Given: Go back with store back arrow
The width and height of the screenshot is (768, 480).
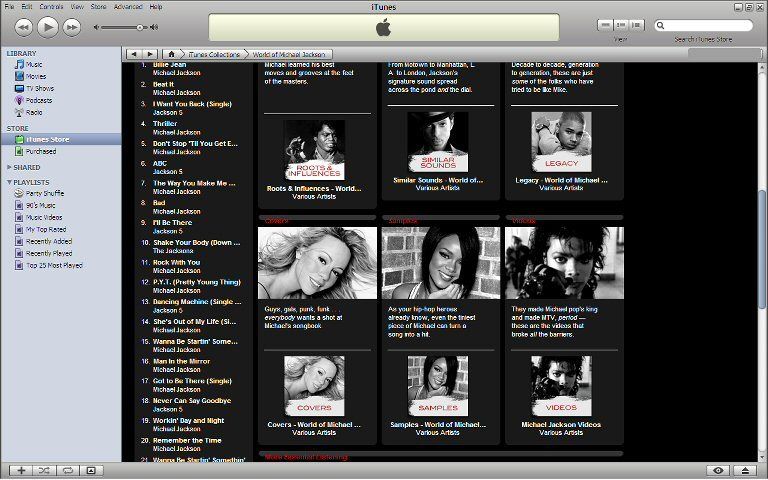Looking at the screenshot, I should pos(134,54).
